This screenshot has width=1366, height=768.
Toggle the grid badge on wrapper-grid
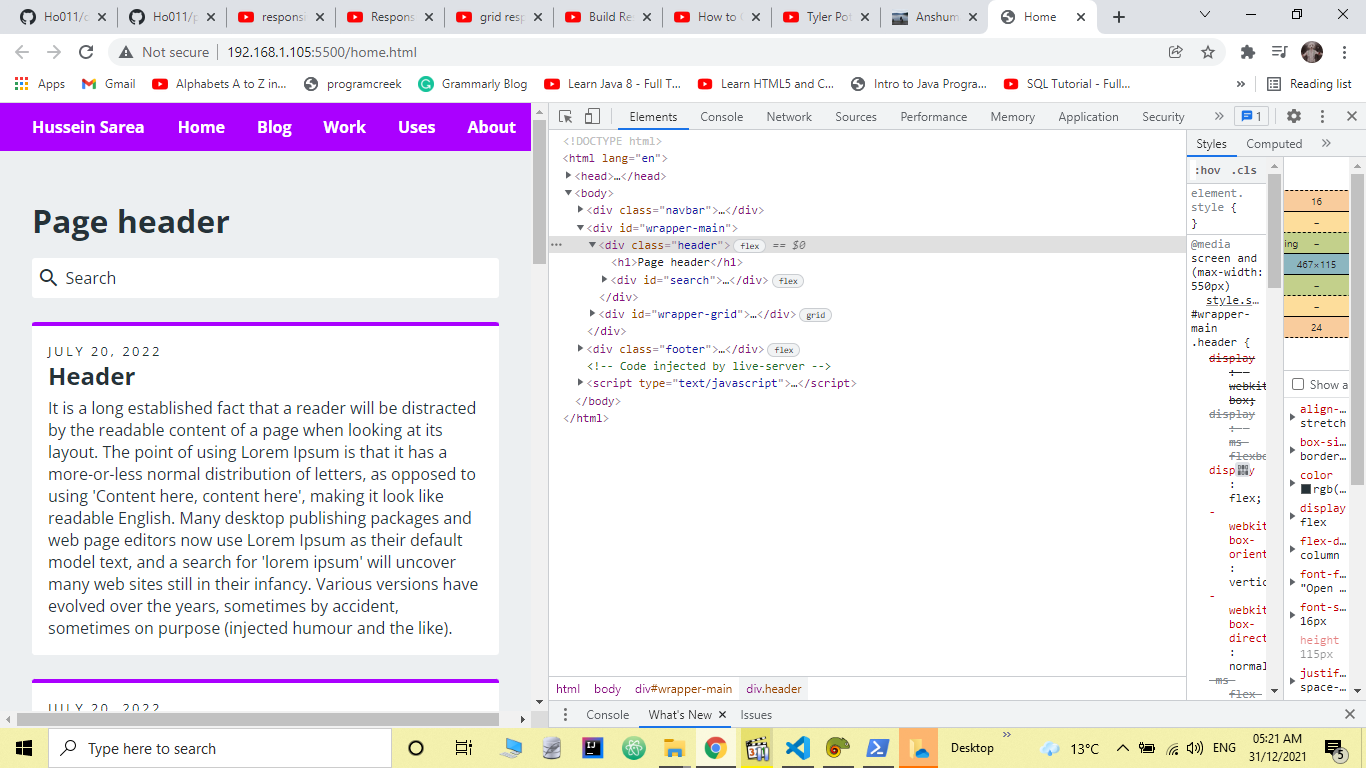815,315
